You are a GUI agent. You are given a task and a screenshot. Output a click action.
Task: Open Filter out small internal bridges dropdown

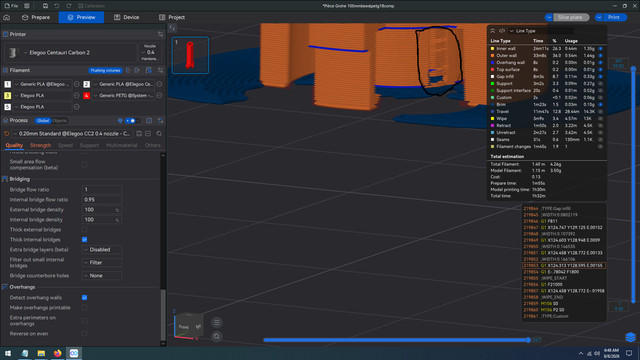(x=102, y=262)
